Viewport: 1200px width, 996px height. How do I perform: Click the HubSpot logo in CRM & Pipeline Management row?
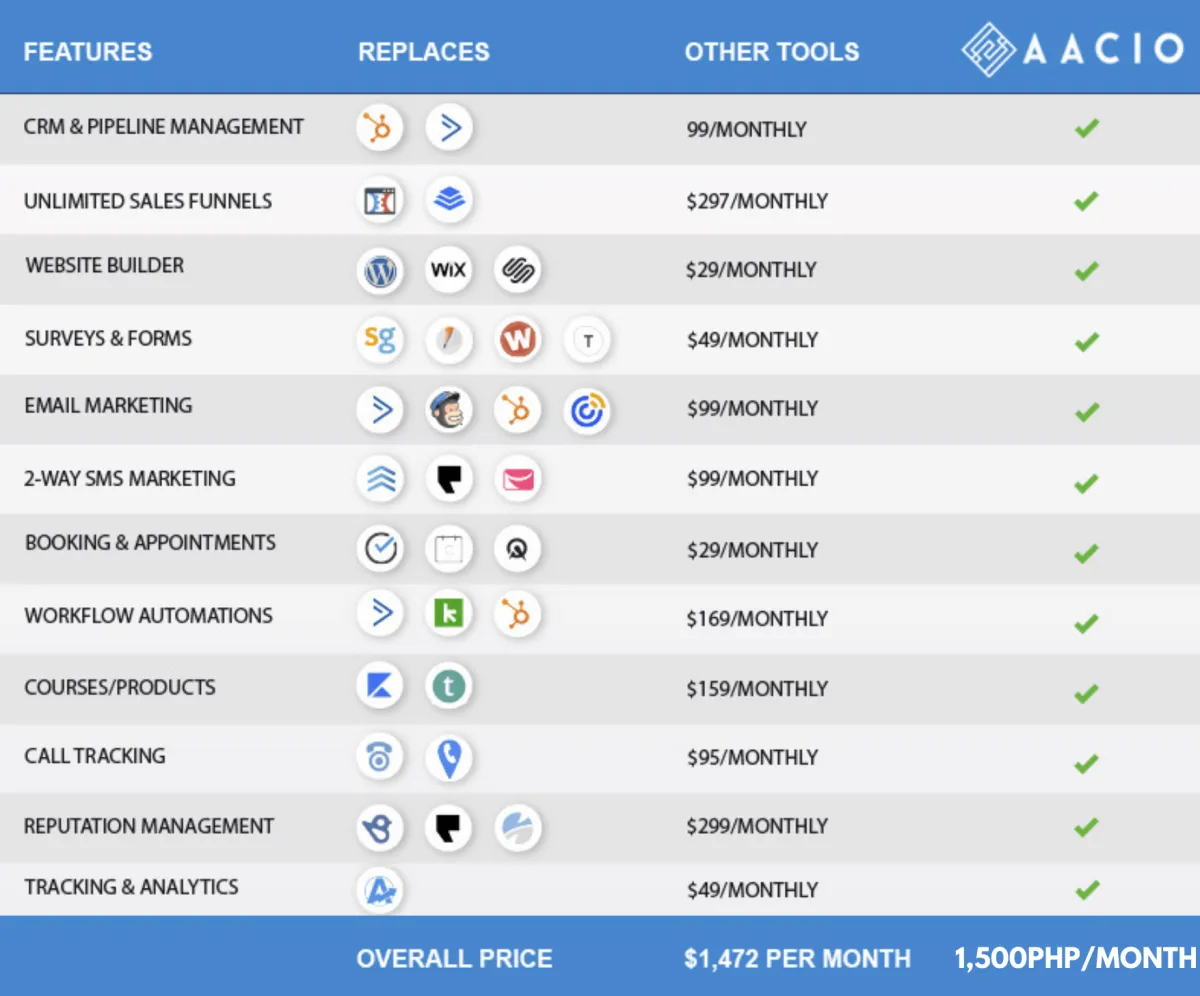[x=380, y=129]
